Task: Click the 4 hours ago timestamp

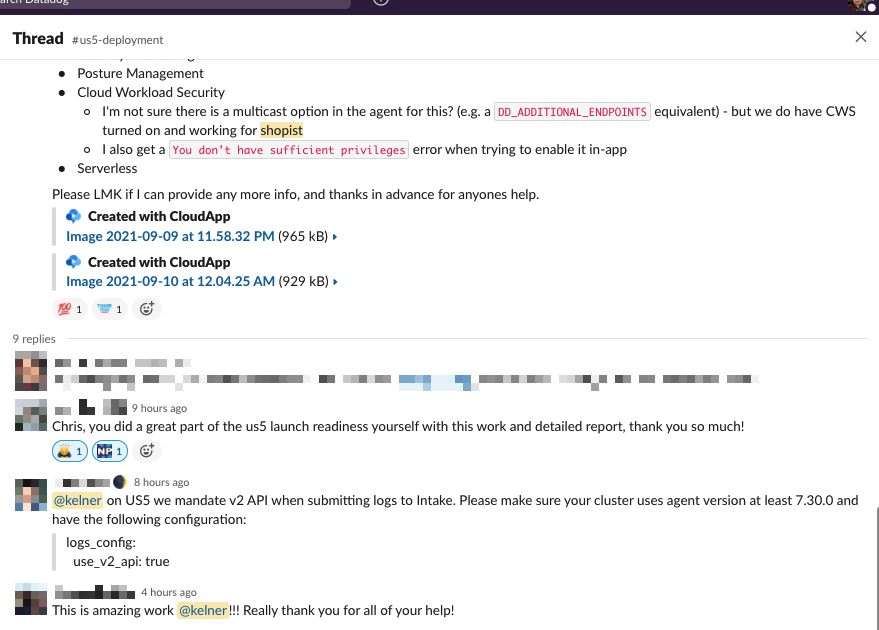Action: tap(169, 592)
